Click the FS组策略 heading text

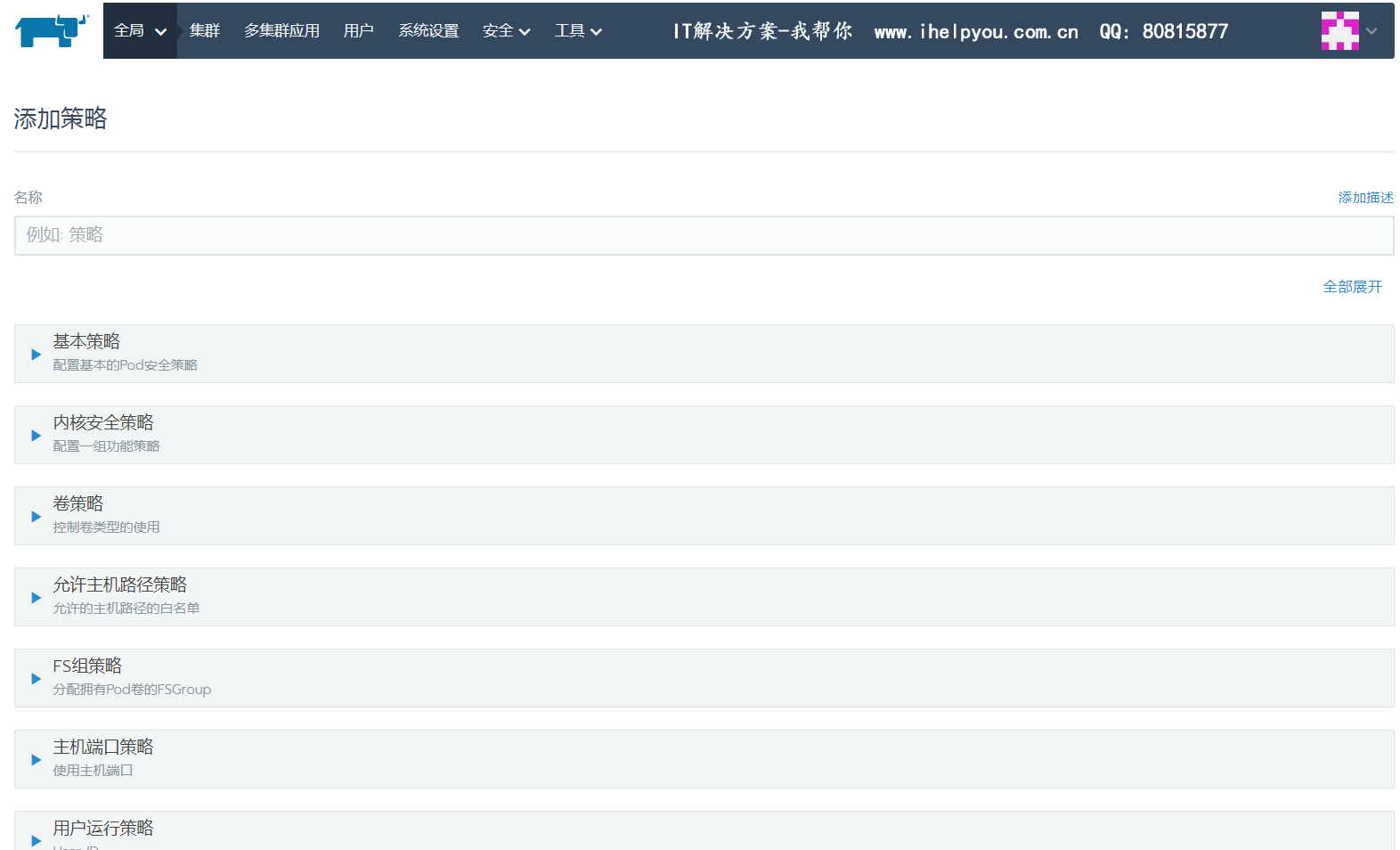pos(87,666)
